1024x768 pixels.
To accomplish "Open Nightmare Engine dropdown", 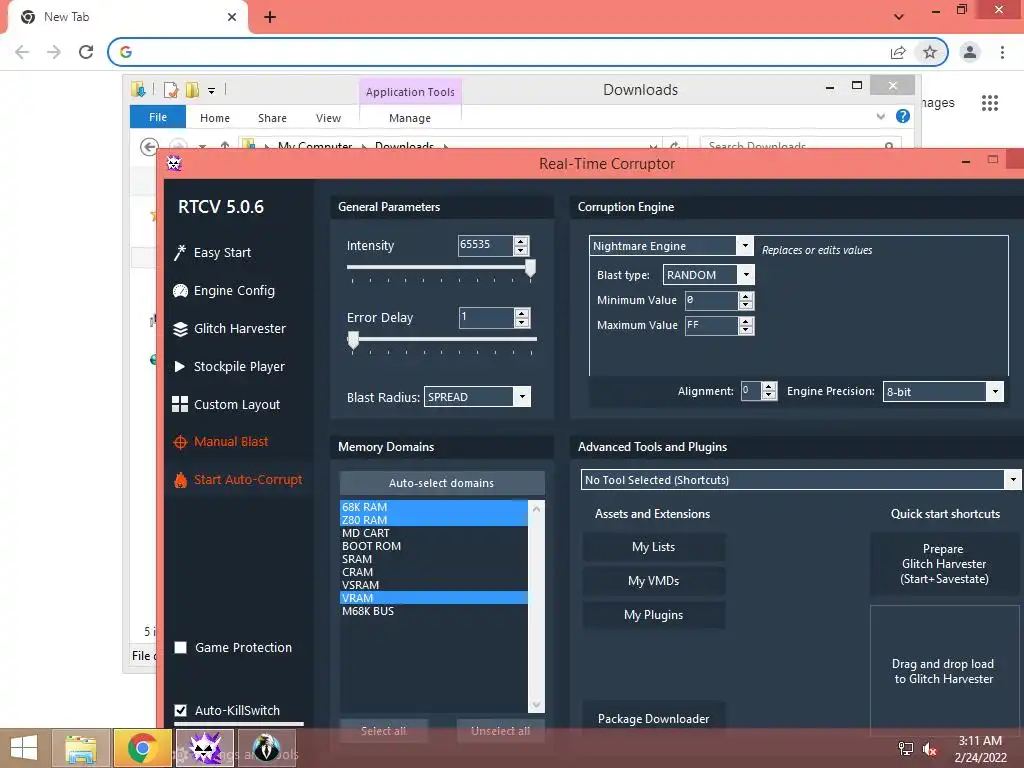I will [744, 246].
